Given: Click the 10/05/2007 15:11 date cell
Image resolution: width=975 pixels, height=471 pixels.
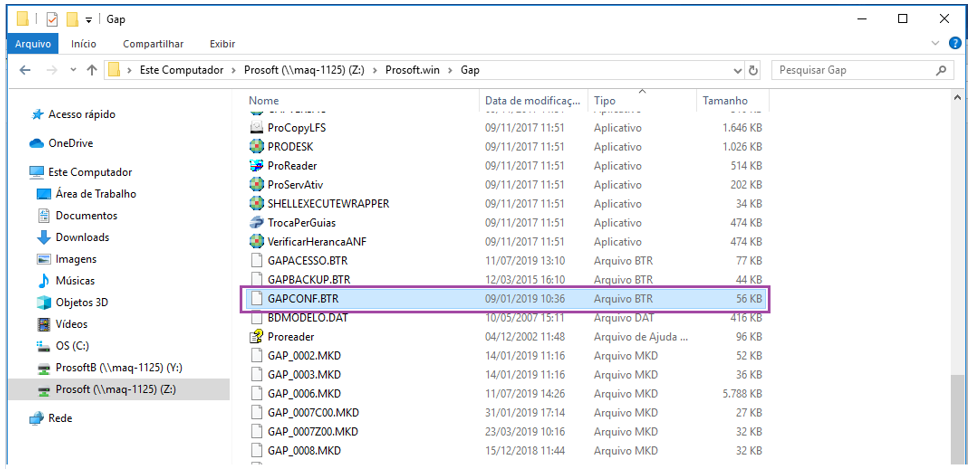Looking at the screenshot, I should pos(525,318).
